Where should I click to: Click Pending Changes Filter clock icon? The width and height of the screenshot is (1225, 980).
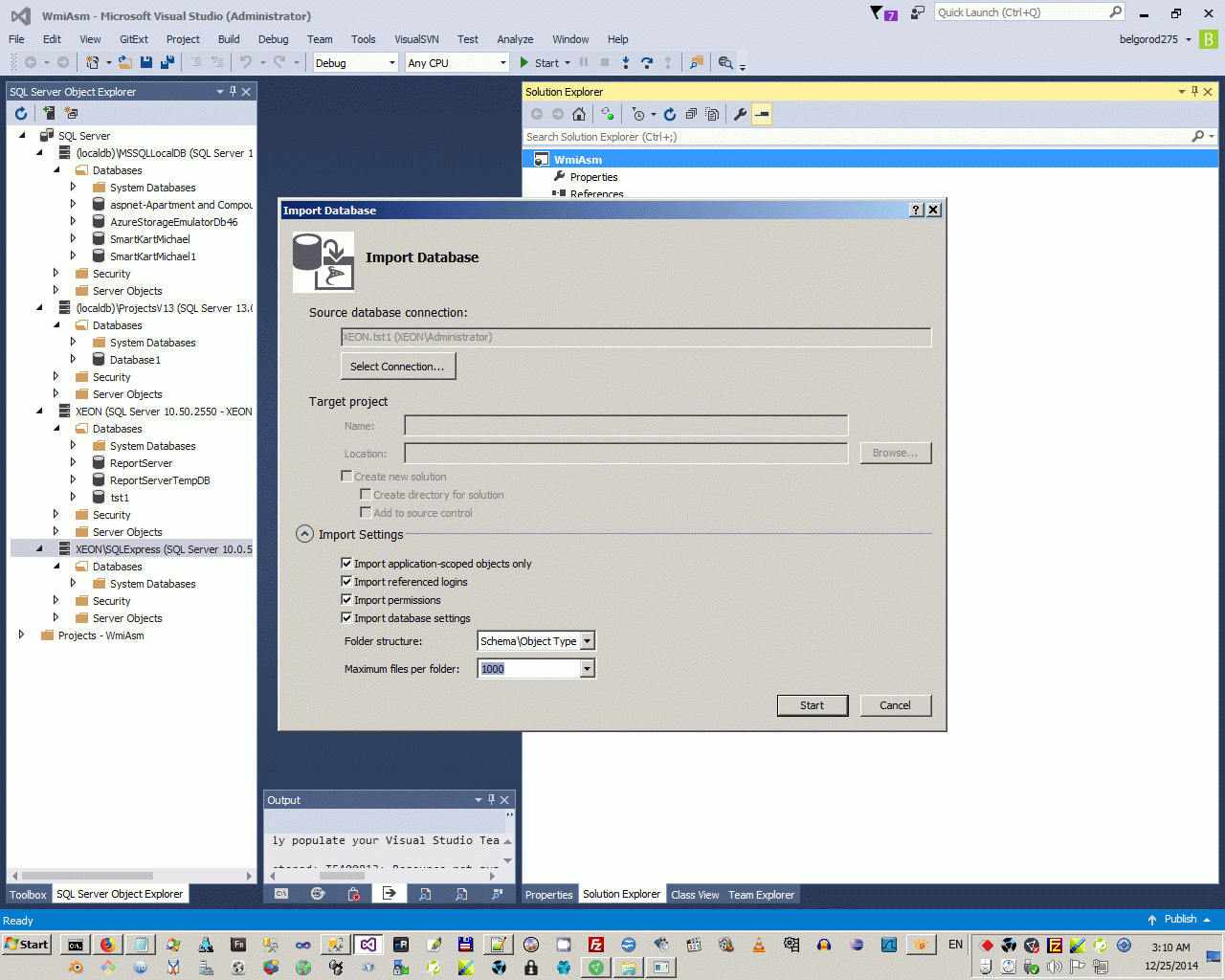click(x=638, y=114)
